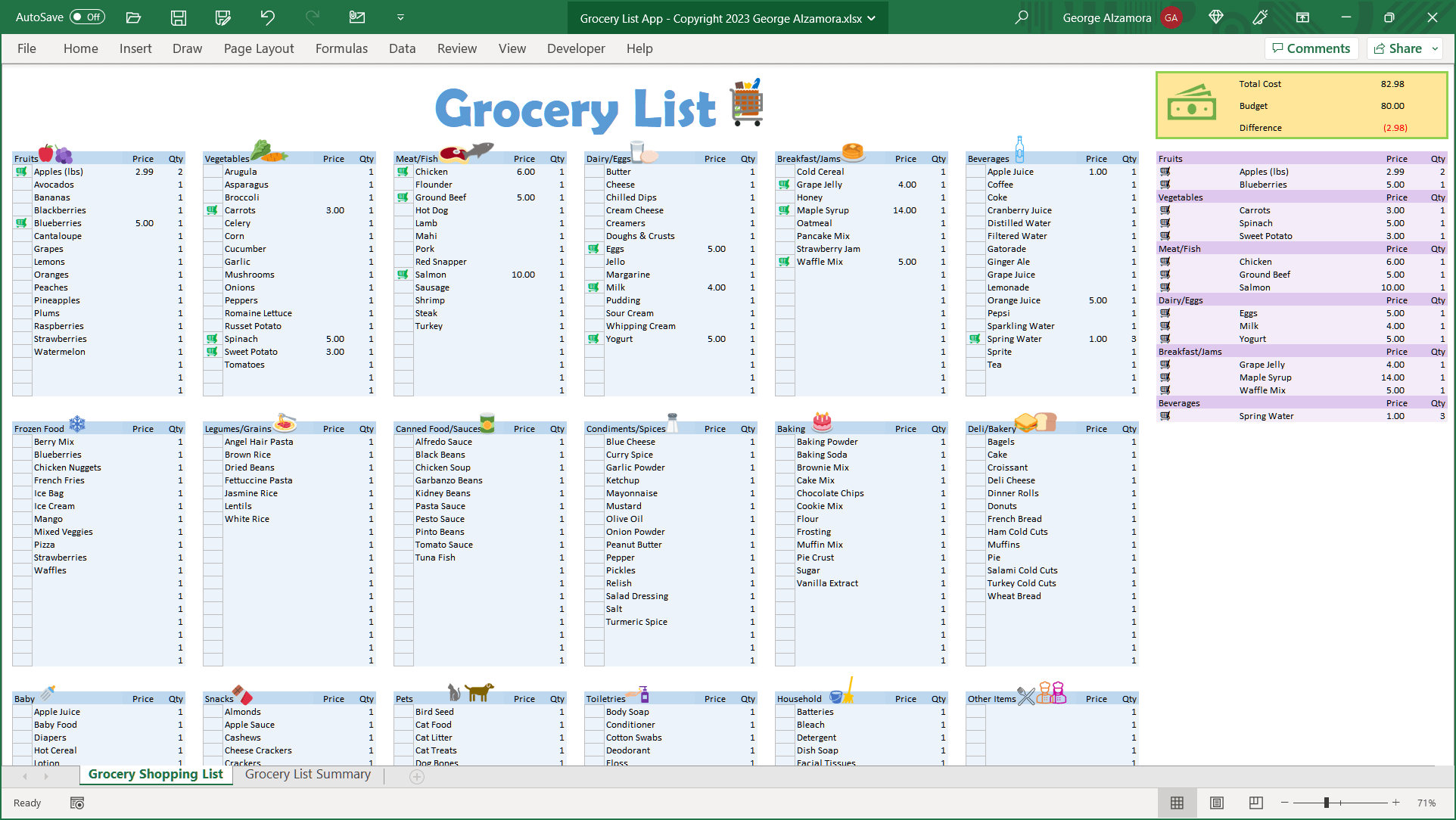Click the Ribbon Display Options icon
This screenshot has width=1456, height=820.
[x=1303, y=17]
